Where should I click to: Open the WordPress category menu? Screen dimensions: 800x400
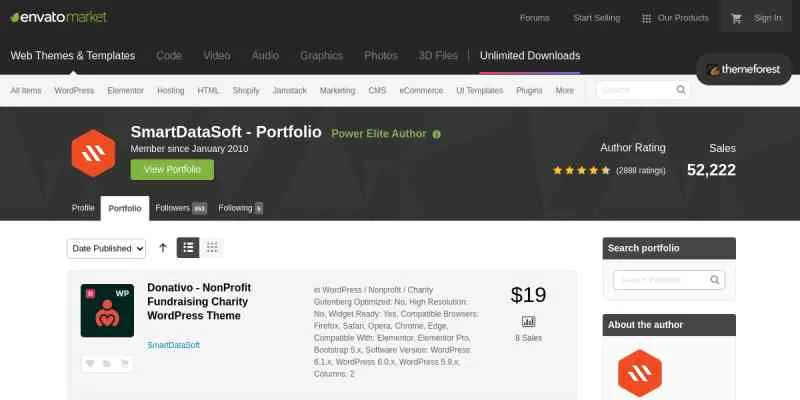tap(74, 90)
